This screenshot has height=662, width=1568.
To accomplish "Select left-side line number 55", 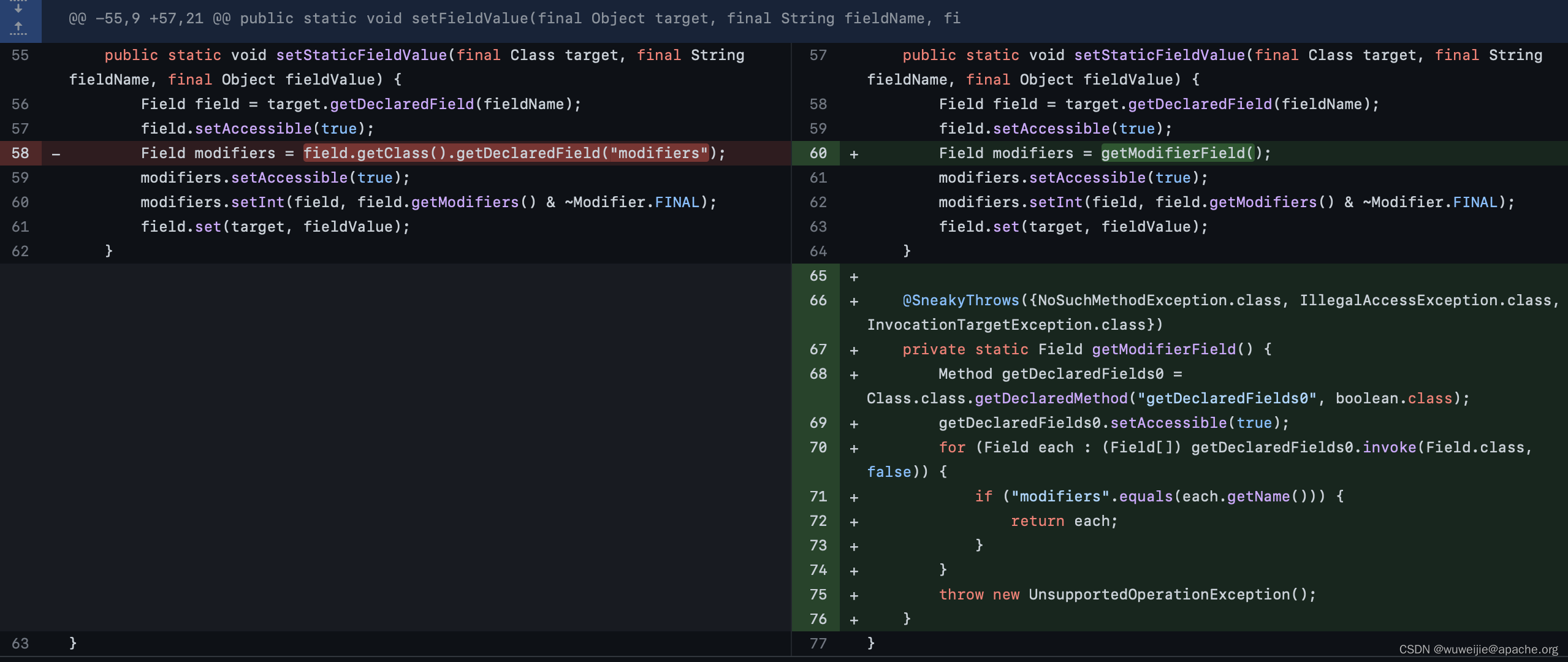I will (x=20, y=55).
